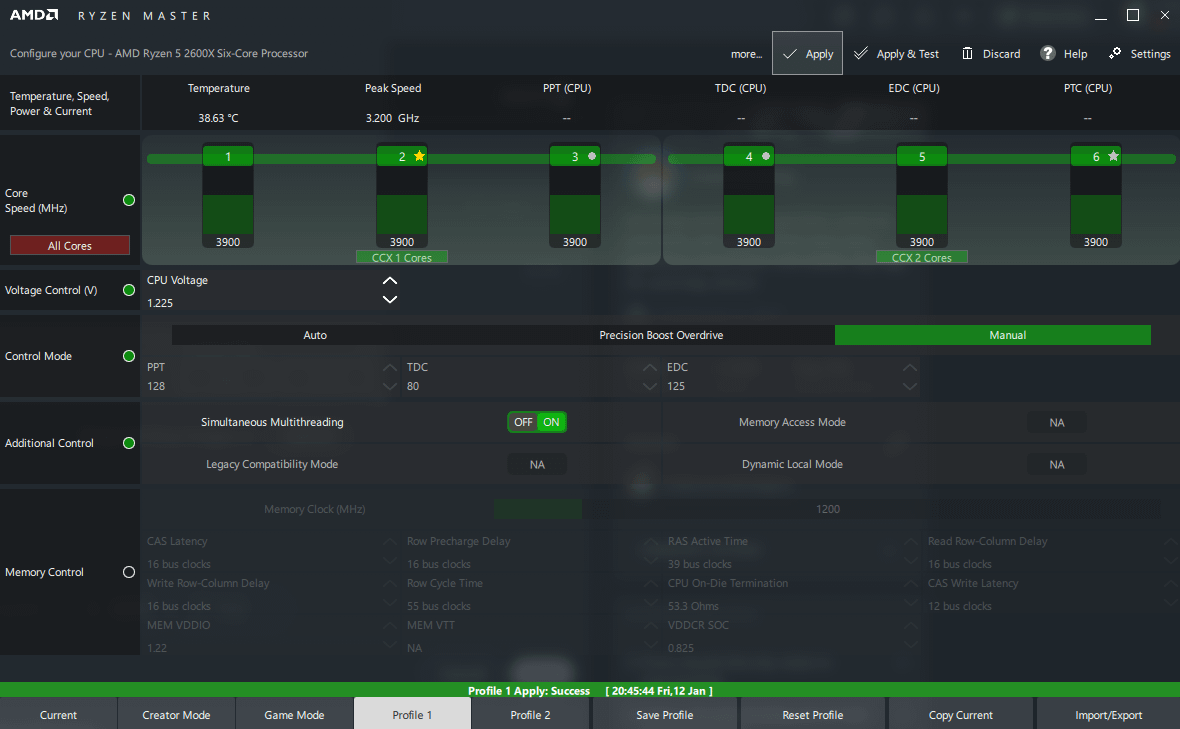Click core 6 speed value 3900

pyautogui.click(x=1096, y=241)
